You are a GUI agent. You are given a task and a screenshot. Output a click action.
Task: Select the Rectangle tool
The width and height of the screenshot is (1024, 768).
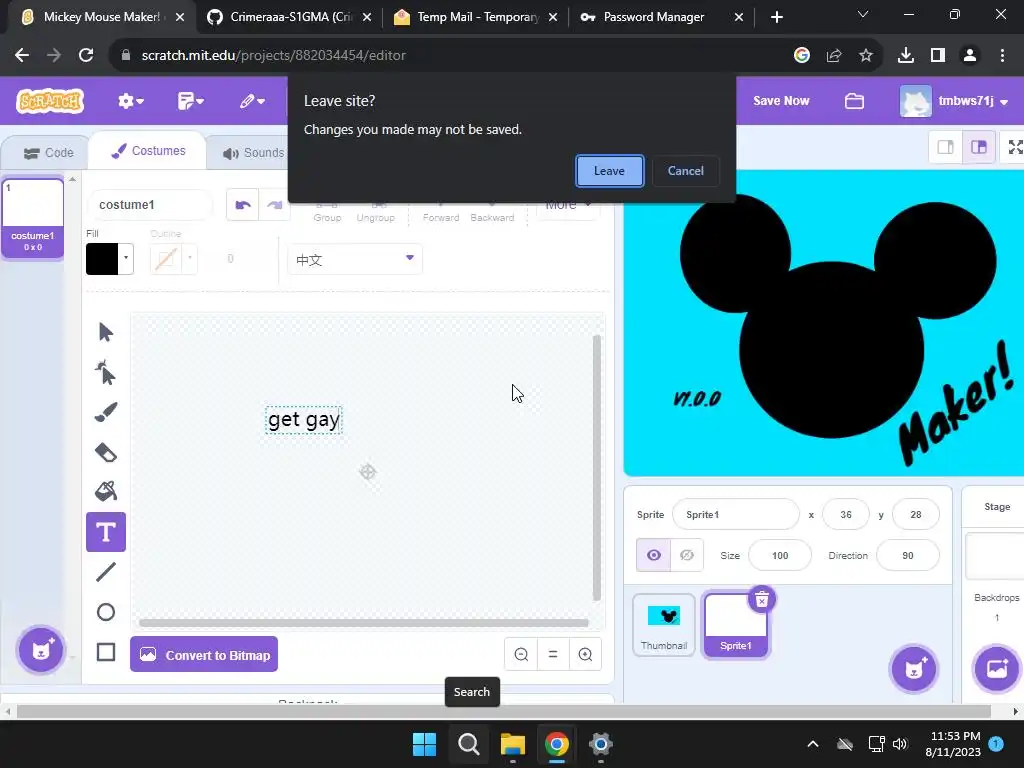[106, 652]
